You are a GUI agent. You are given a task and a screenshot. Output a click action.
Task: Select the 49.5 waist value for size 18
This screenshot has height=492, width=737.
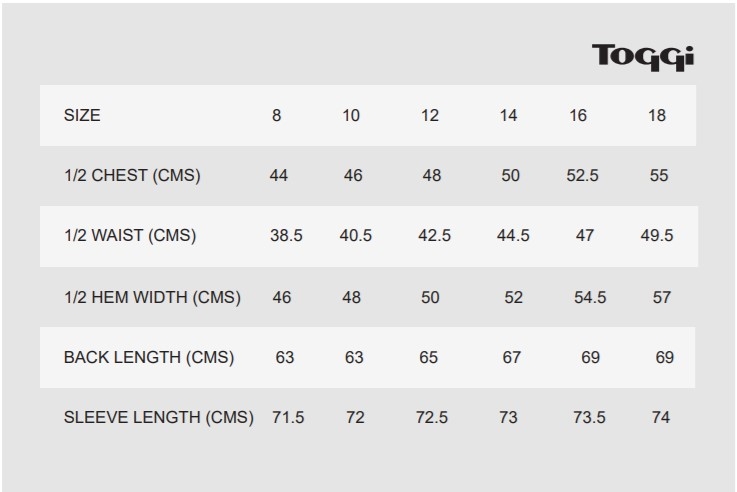(x=657, y=236)
